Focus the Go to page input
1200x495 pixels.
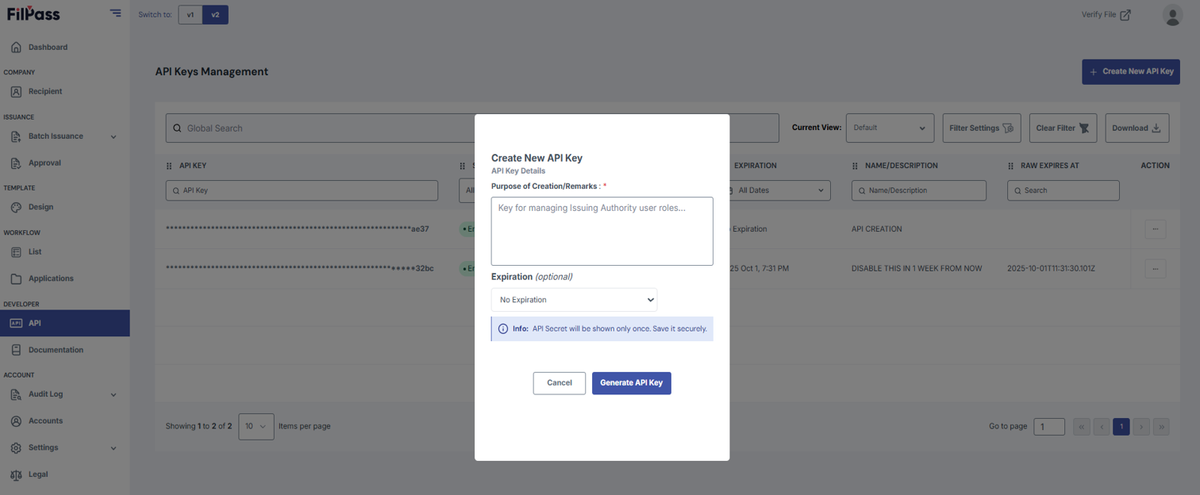(1049, 426)
